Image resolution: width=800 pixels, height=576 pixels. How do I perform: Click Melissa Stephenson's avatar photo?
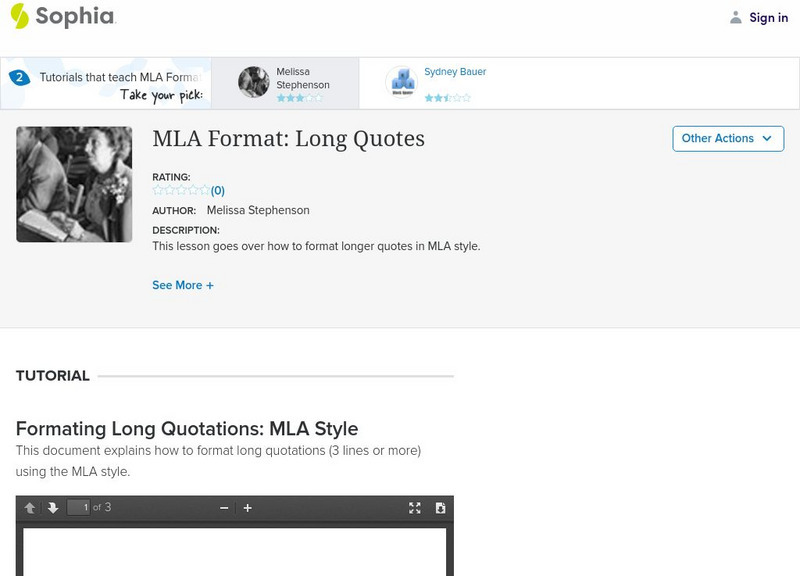click(x=254, y=82)
